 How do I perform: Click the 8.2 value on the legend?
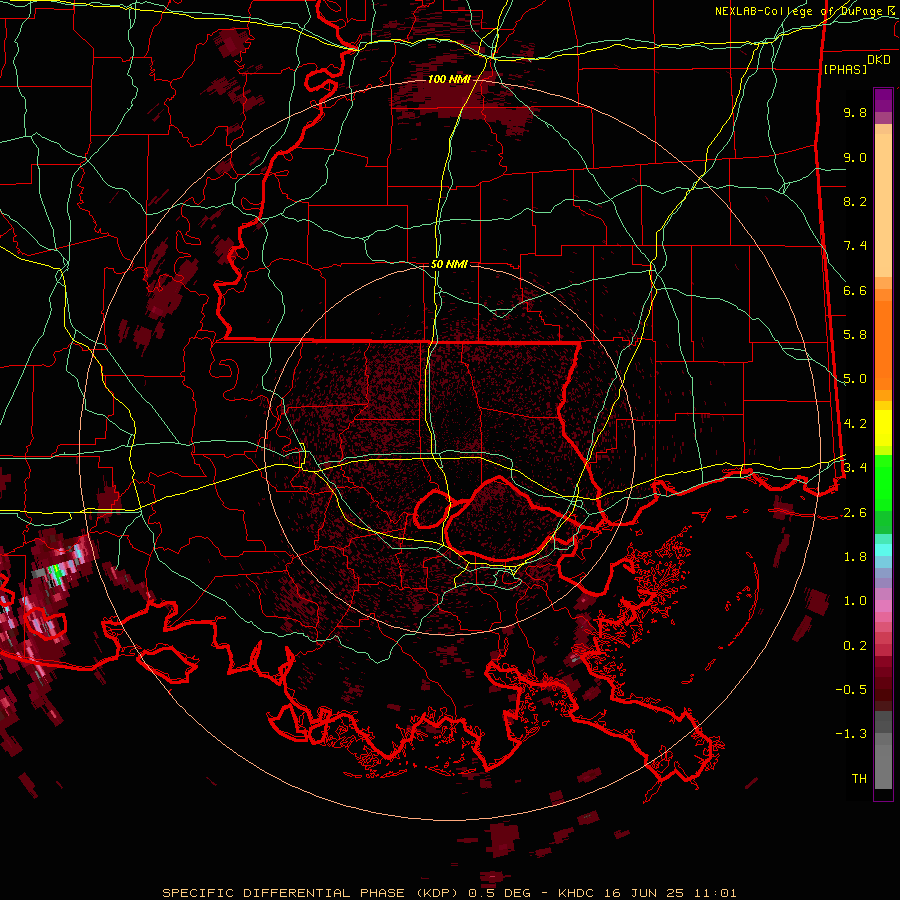855,201
